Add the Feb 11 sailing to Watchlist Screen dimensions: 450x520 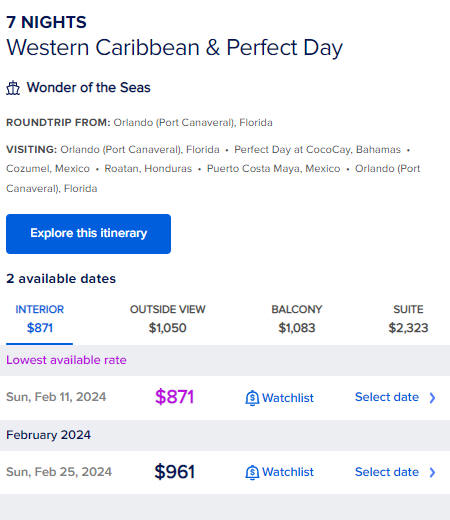[x=280, y=398]
